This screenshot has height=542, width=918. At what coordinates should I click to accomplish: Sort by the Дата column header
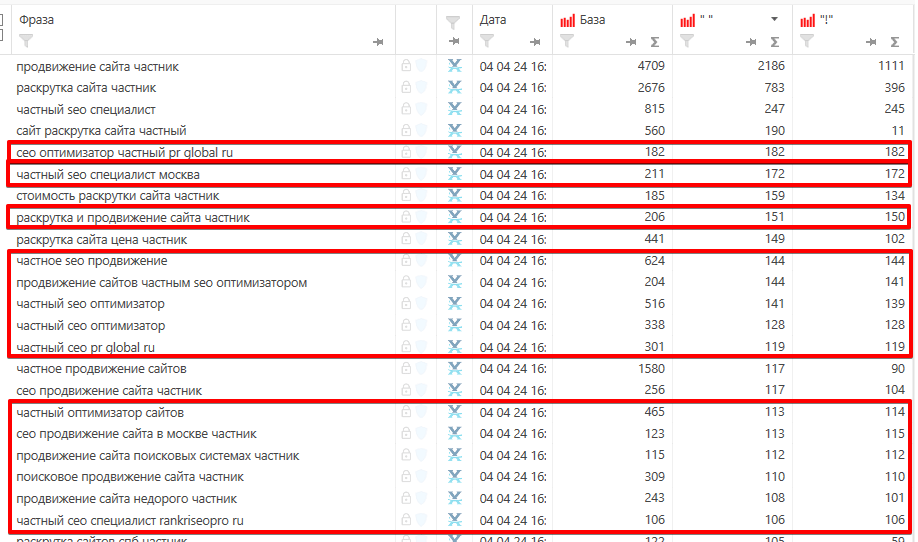(x=493, y=20)
